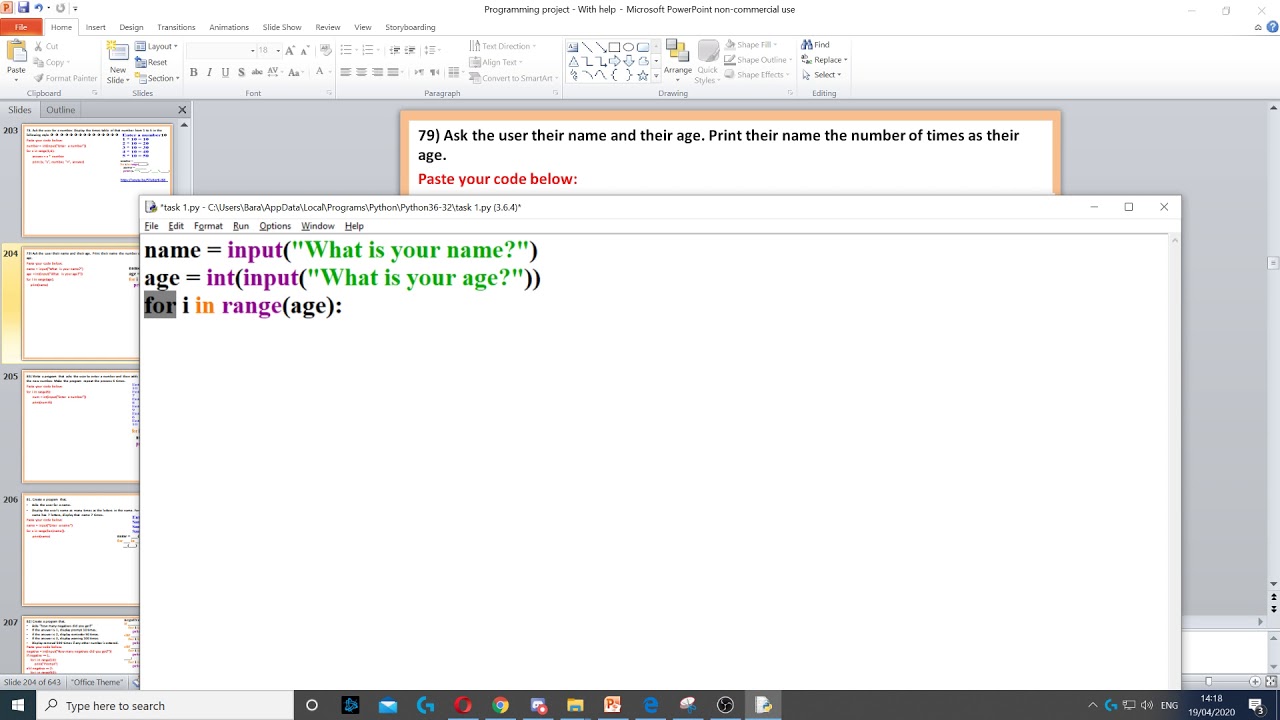Open the Insert ribbon tab

pos(96,27)
